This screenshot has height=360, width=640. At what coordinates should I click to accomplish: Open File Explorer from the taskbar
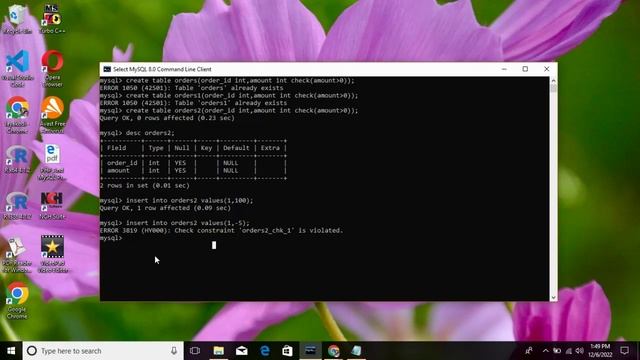(218, 351)
